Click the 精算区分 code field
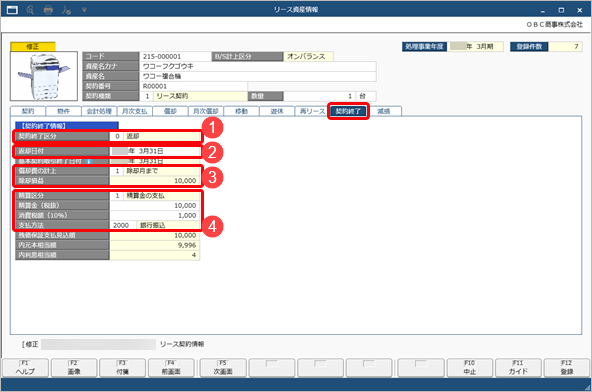 117,196
